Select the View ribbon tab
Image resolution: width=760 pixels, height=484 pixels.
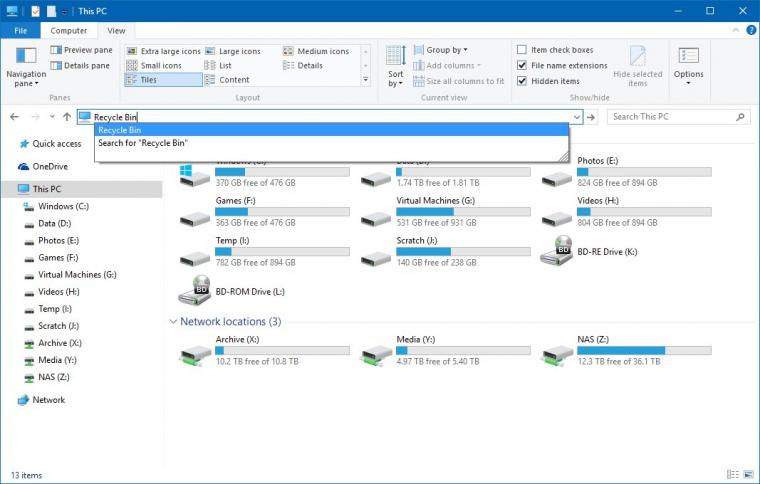coord(116,31)
